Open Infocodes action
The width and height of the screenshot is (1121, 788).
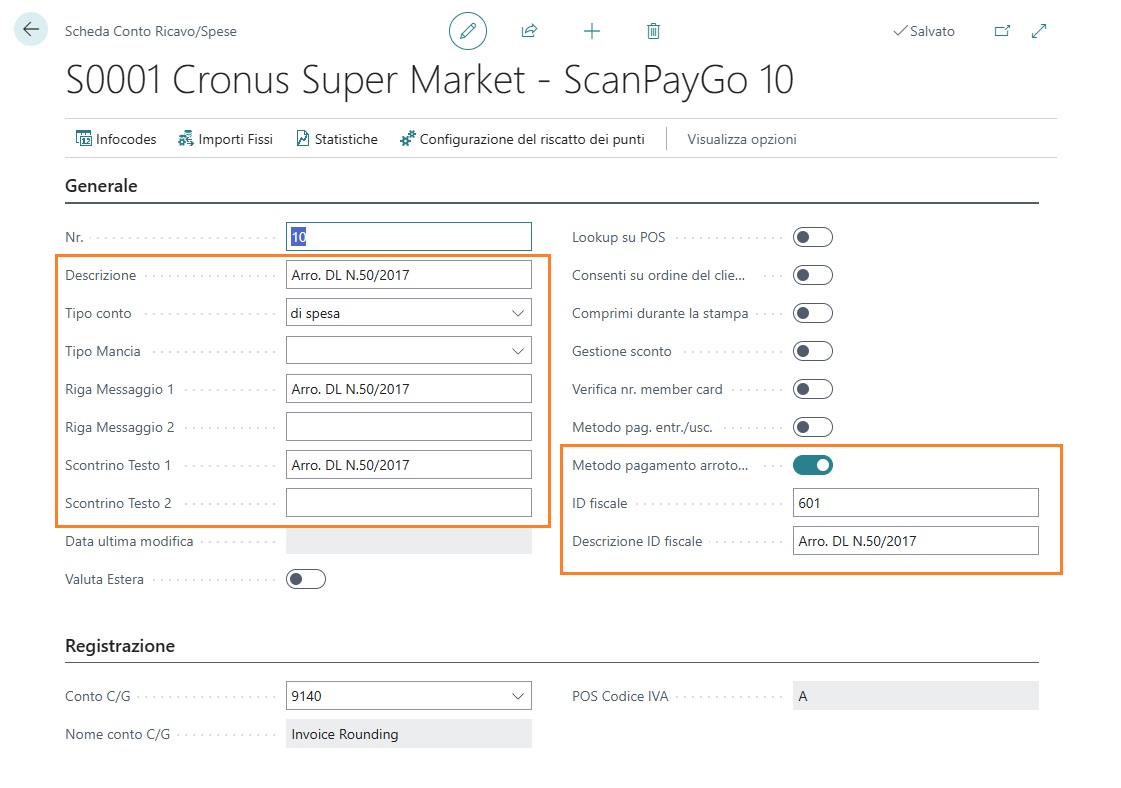[x=116, y=139]
